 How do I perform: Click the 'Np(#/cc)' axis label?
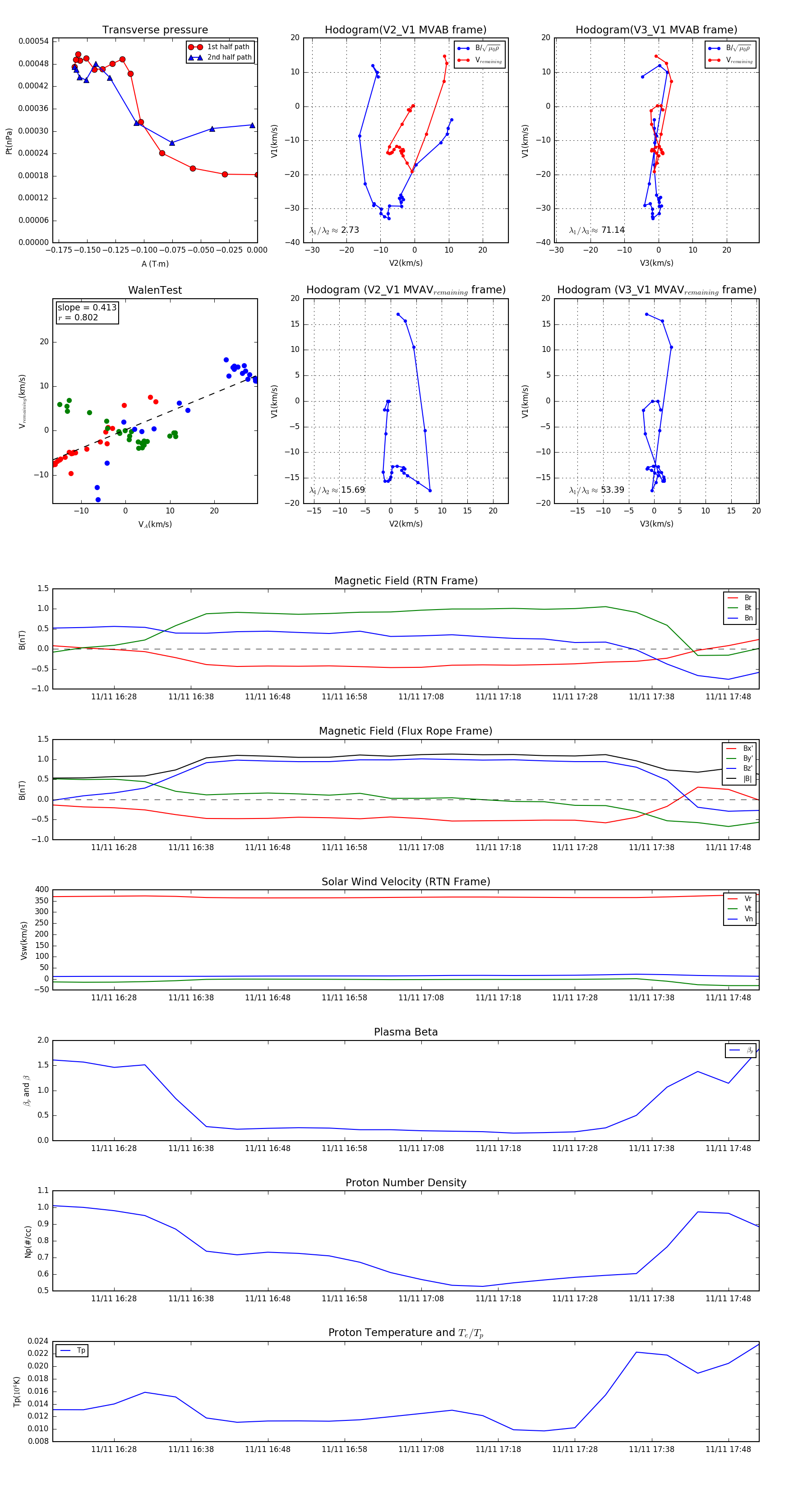[28, 1242]
